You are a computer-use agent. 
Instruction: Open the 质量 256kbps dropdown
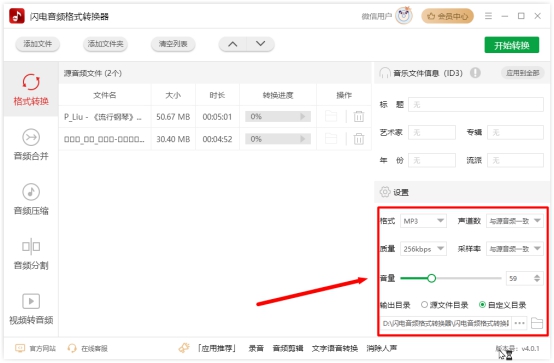423,249
